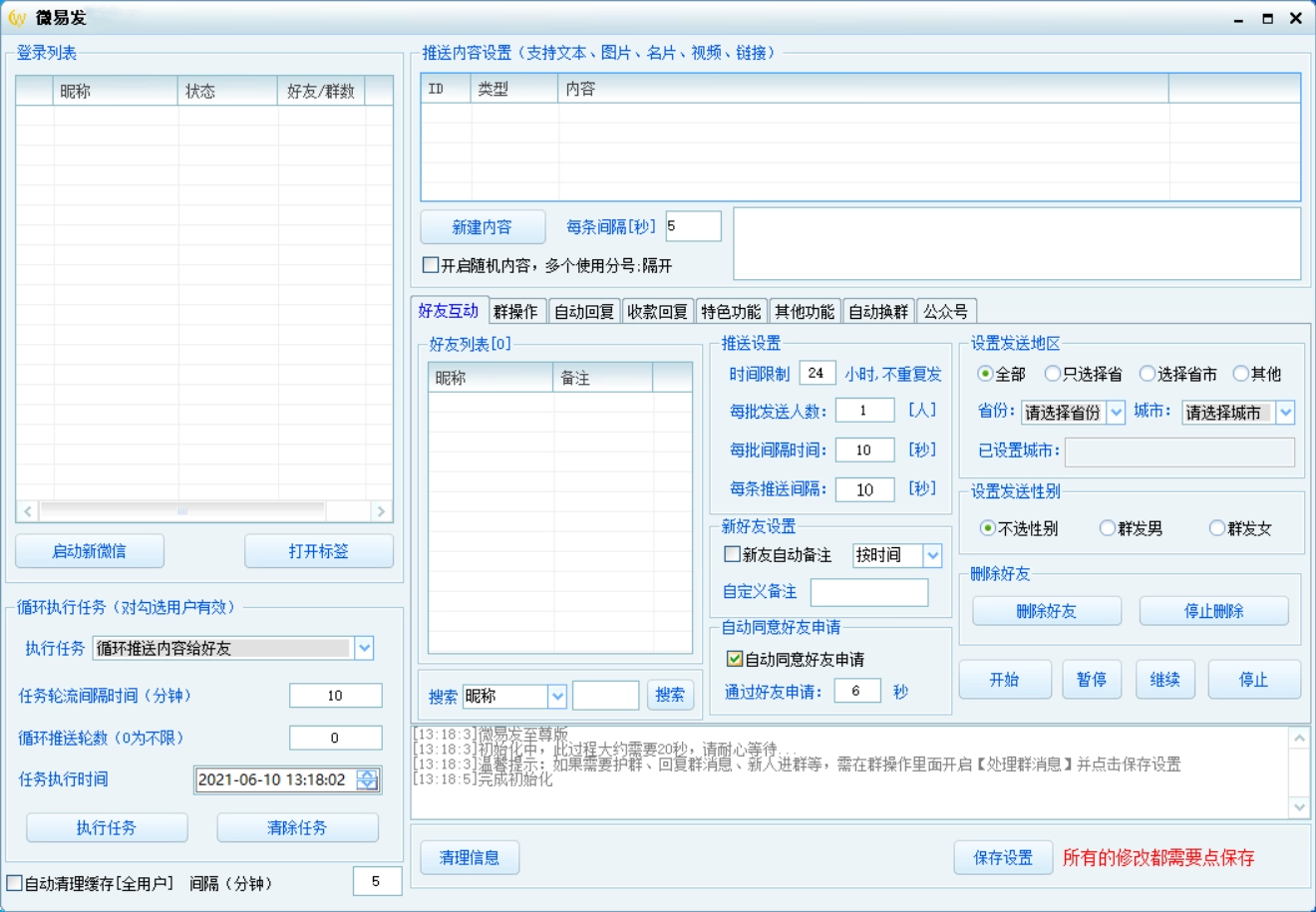Screen dimensions: 1316x912
Task: Click the 新建内容 button
Action: point(483,227)
